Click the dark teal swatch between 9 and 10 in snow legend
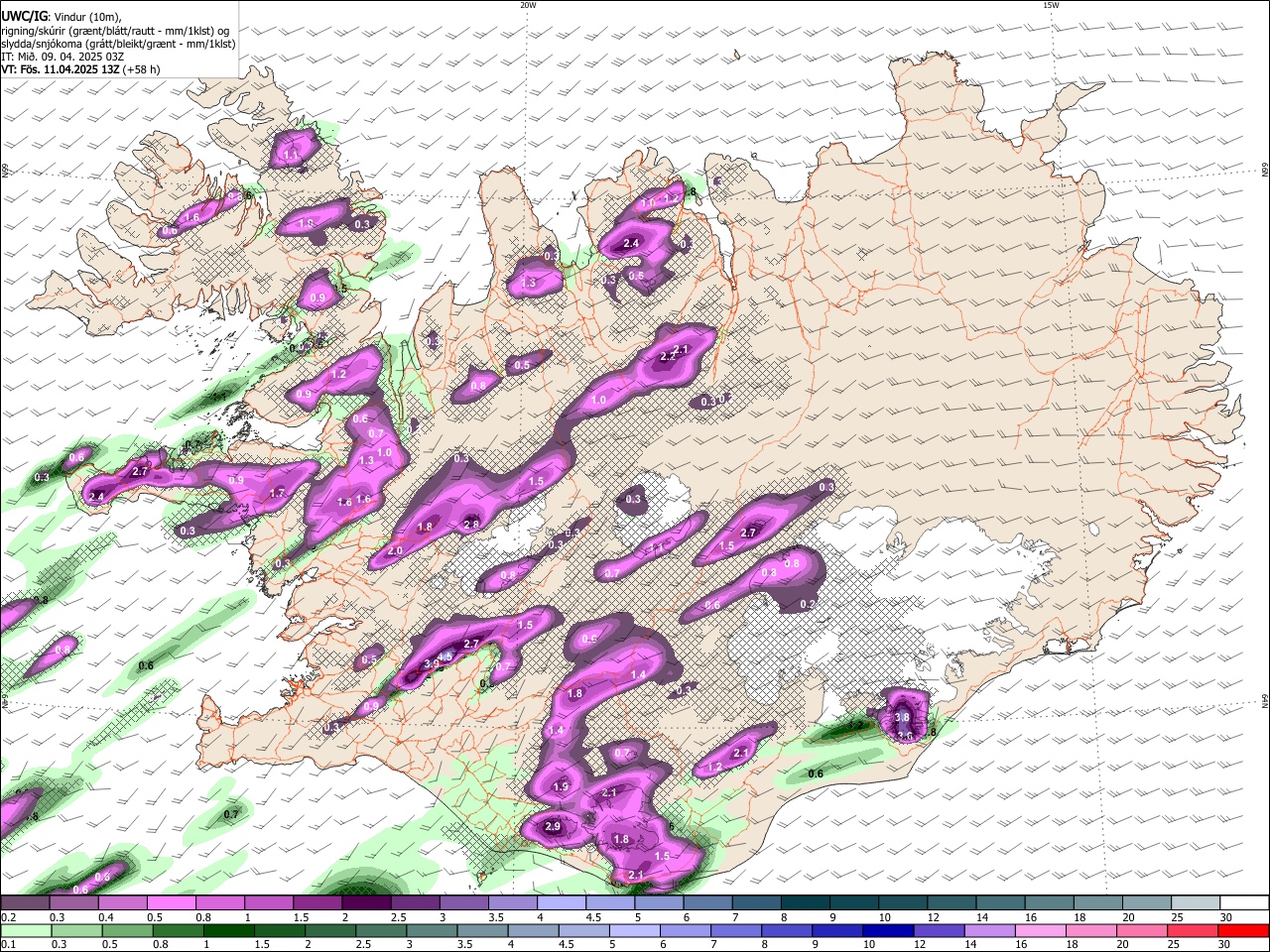1270x952 pixels. (855, 903)
